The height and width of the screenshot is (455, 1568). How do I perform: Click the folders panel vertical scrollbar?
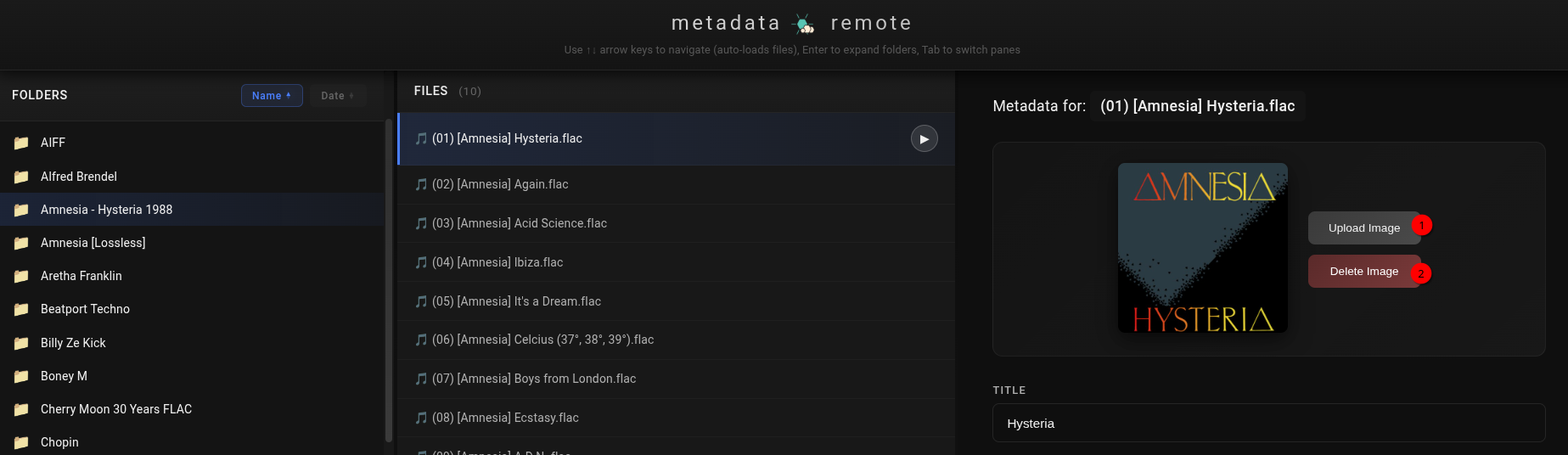click(x=389, y=280)
